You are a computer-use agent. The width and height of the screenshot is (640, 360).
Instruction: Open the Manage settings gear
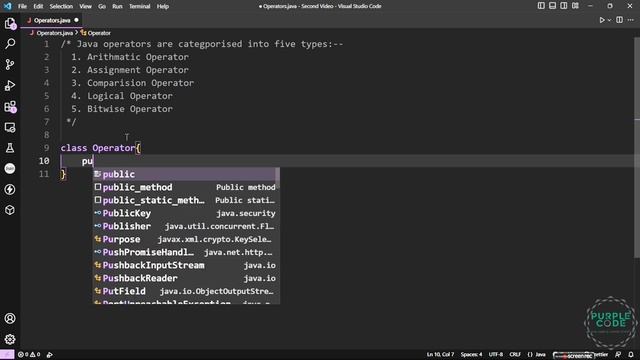tap(10, 339)
